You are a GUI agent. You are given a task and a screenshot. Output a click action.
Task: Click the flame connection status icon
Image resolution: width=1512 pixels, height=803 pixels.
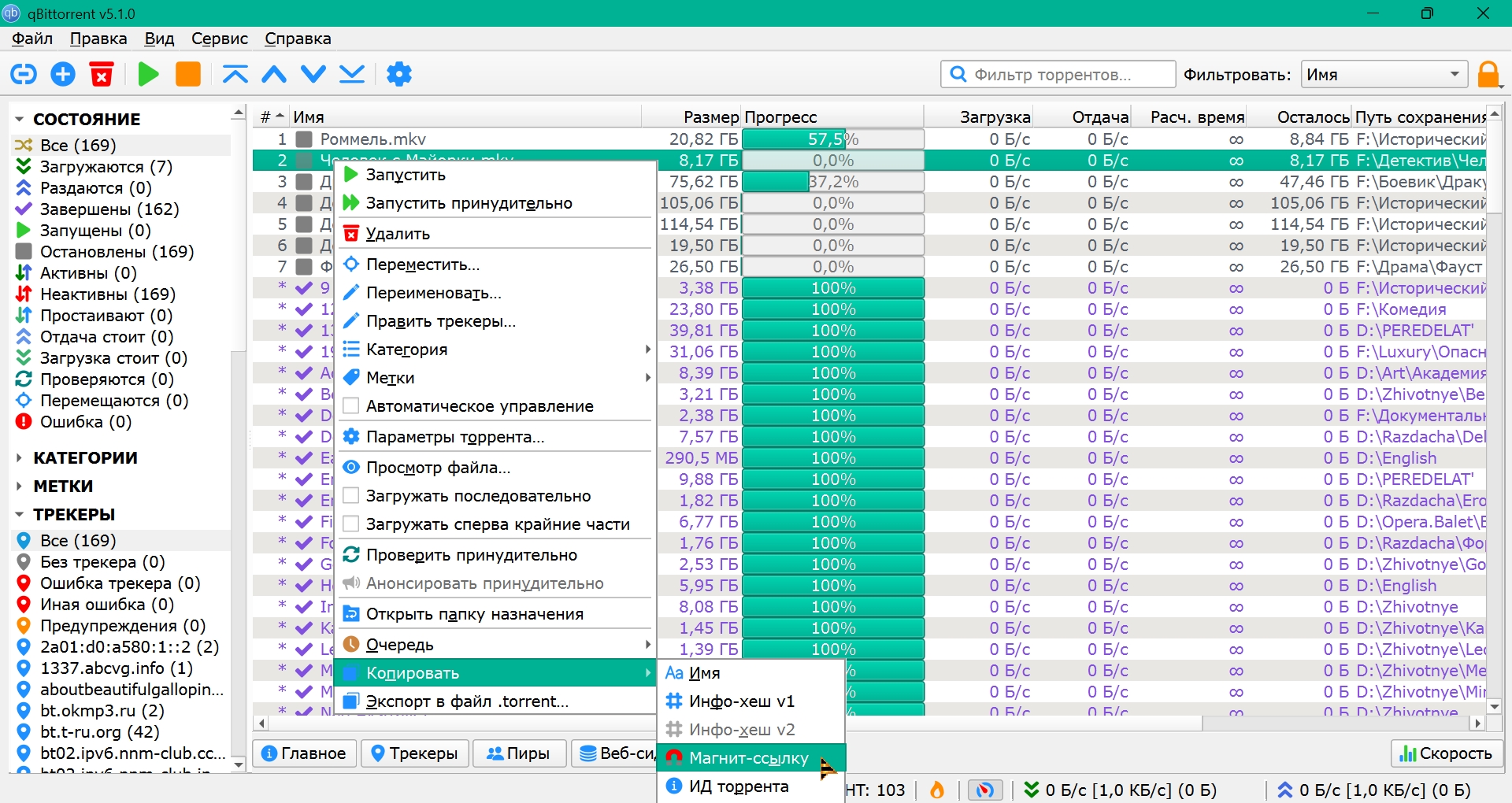click(937, 790)
